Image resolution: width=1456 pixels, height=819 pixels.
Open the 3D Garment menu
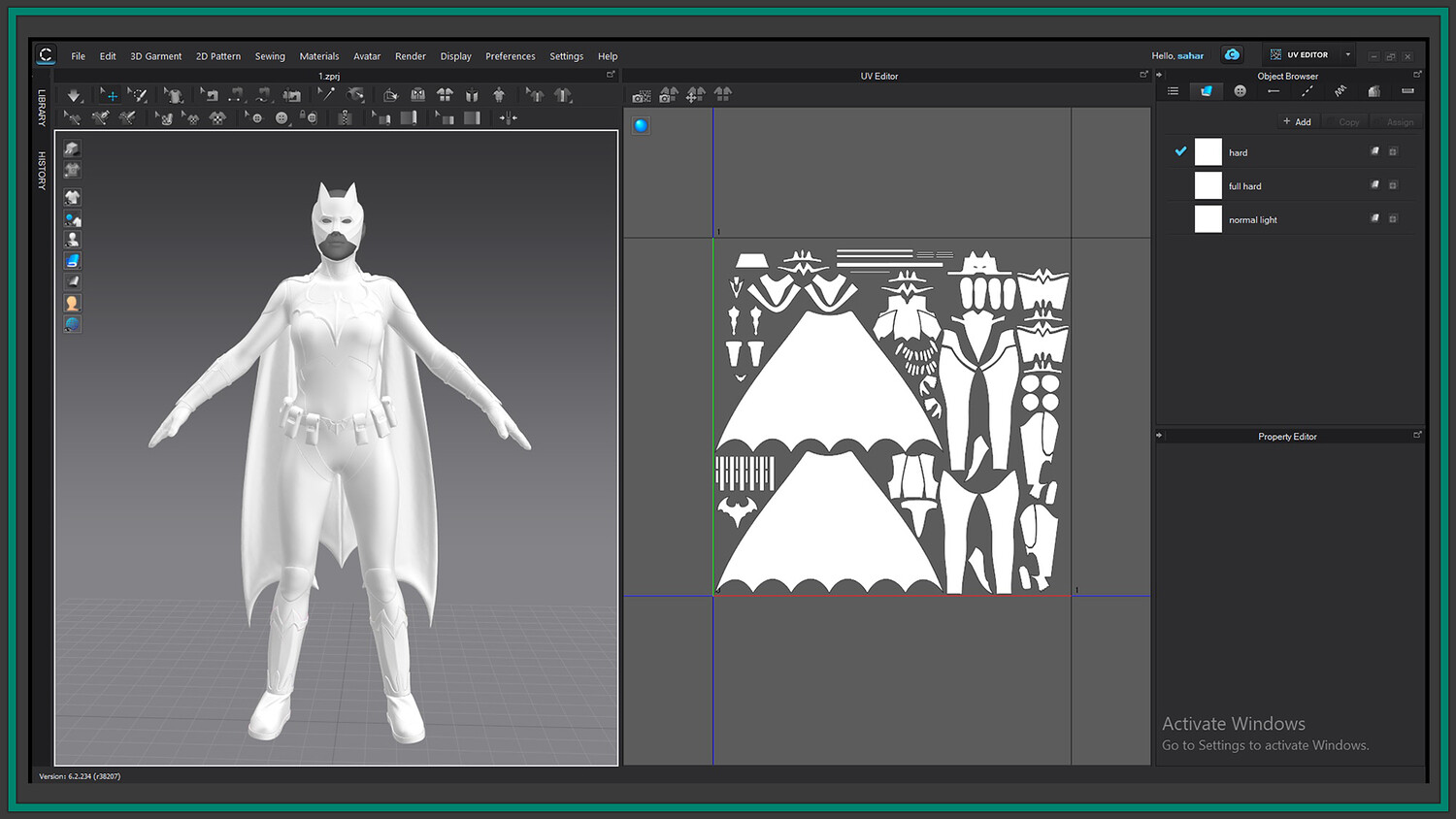[155, 56]
